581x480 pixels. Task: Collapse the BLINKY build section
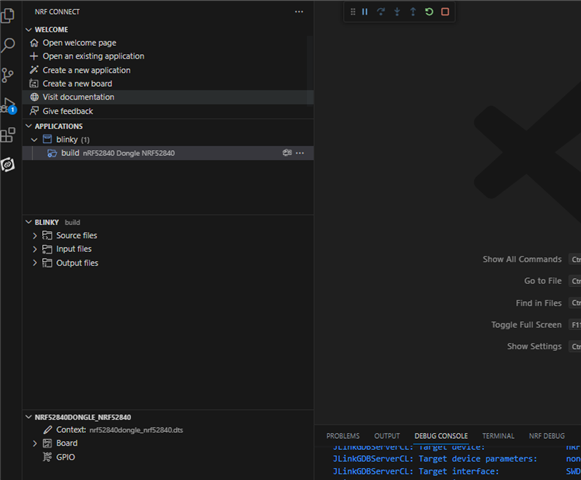(x=29, y=222)
